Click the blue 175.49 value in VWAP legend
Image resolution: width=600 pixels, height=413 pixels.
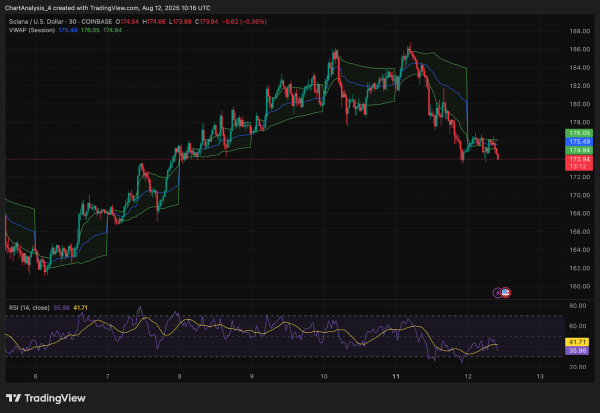click(x=68, y=30)
